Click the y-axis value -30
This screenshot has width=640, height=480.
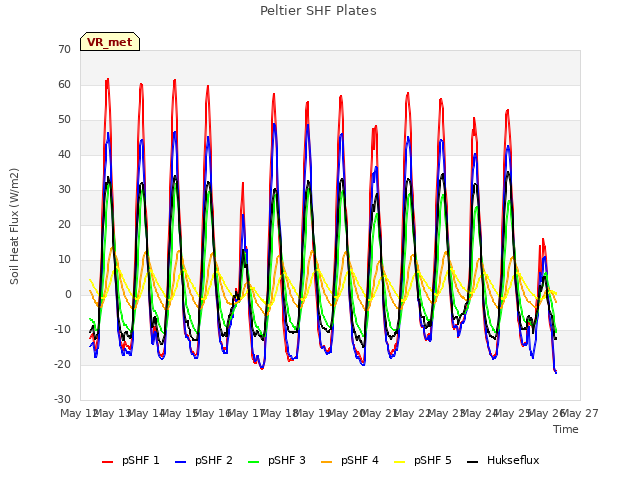coord(62,399)
